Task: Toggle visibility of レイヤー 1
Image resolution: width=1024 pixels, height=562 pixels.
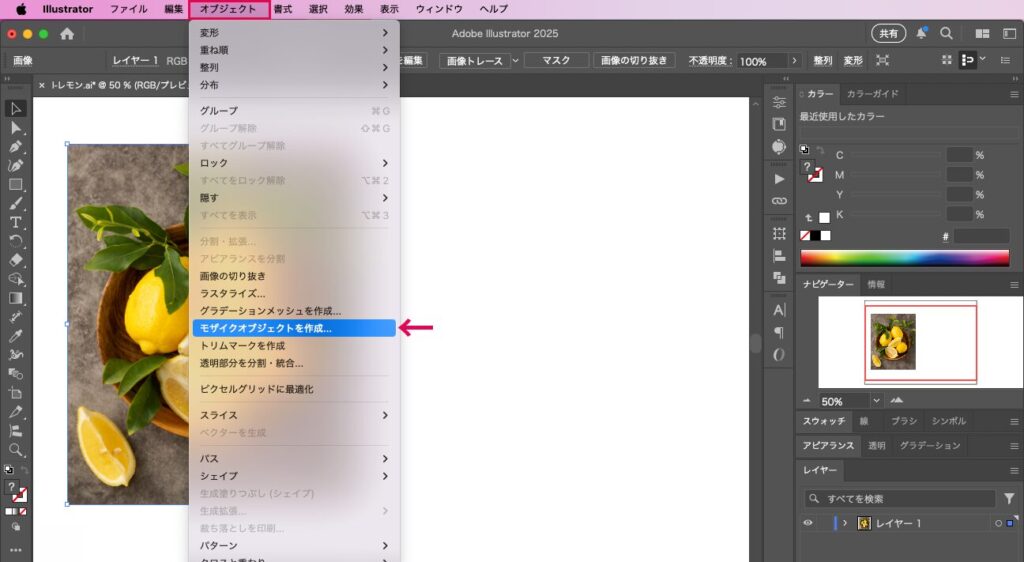Action: [808, 523]
